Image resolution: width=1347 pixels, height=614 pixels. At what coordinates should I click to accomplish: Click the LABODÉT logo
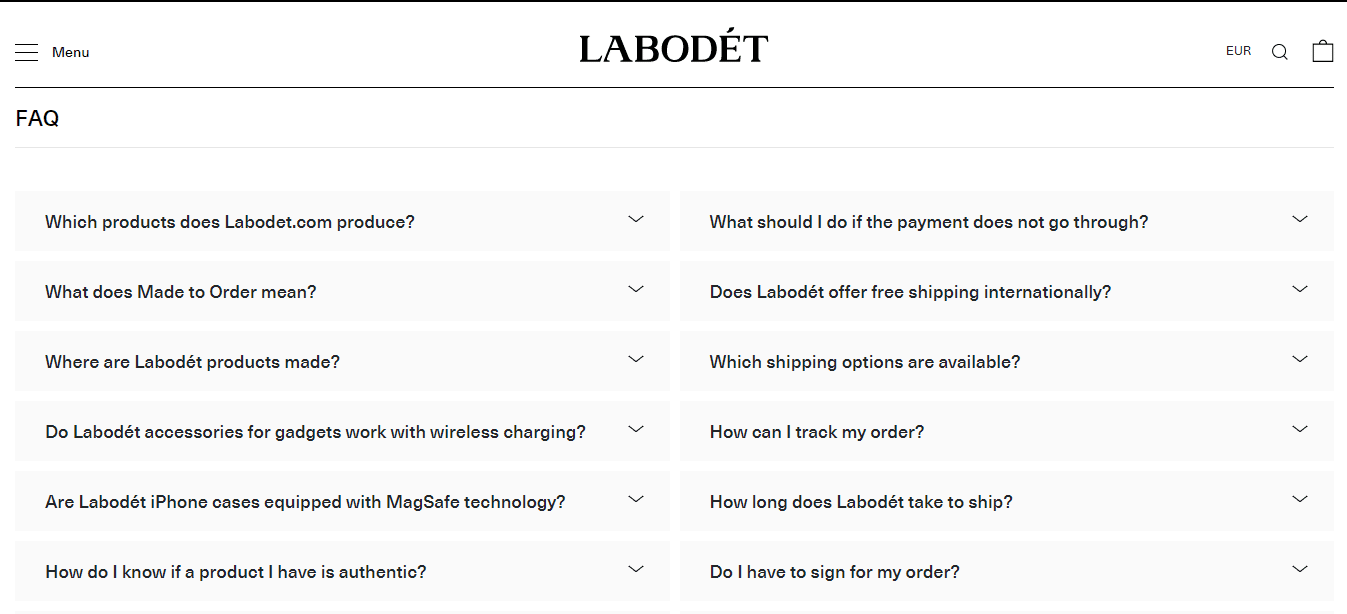673,49
